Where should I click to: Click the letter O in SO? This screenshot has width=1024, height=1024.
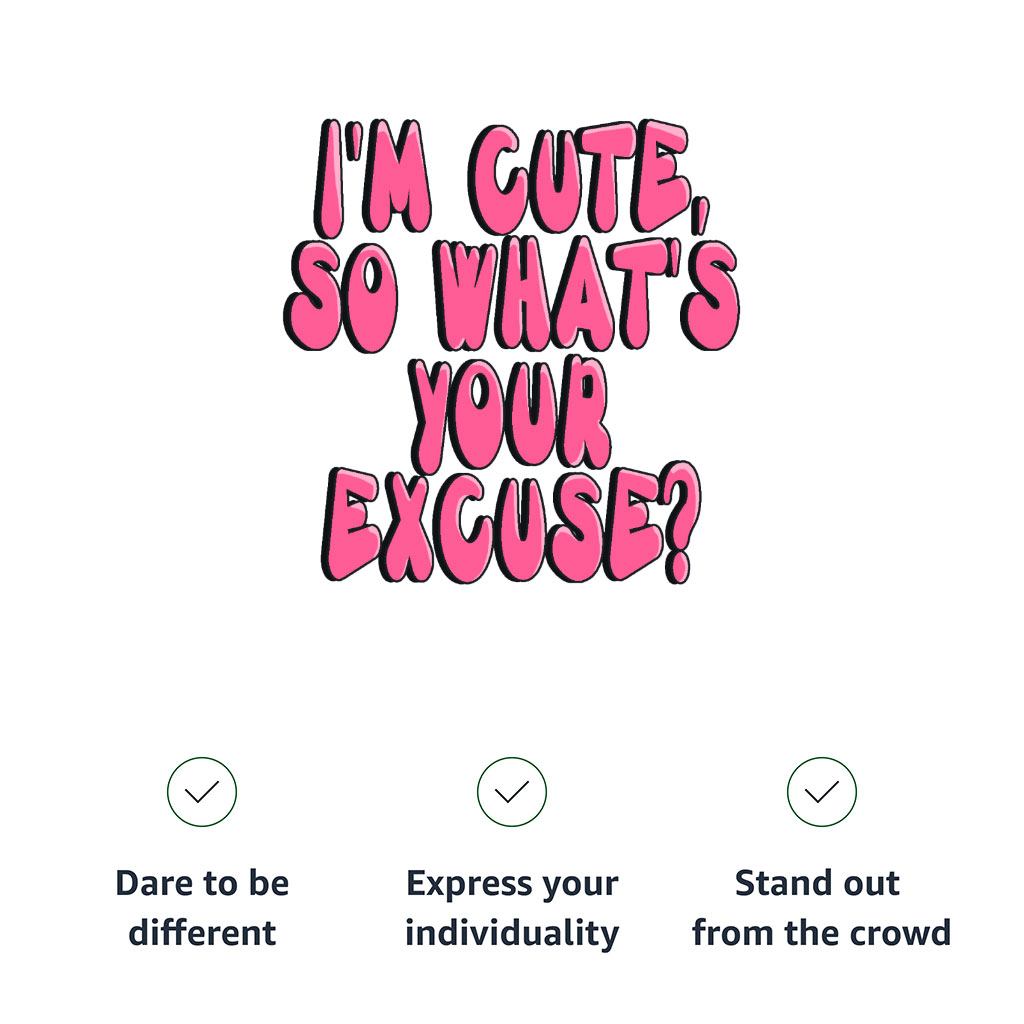click(370, 297)
